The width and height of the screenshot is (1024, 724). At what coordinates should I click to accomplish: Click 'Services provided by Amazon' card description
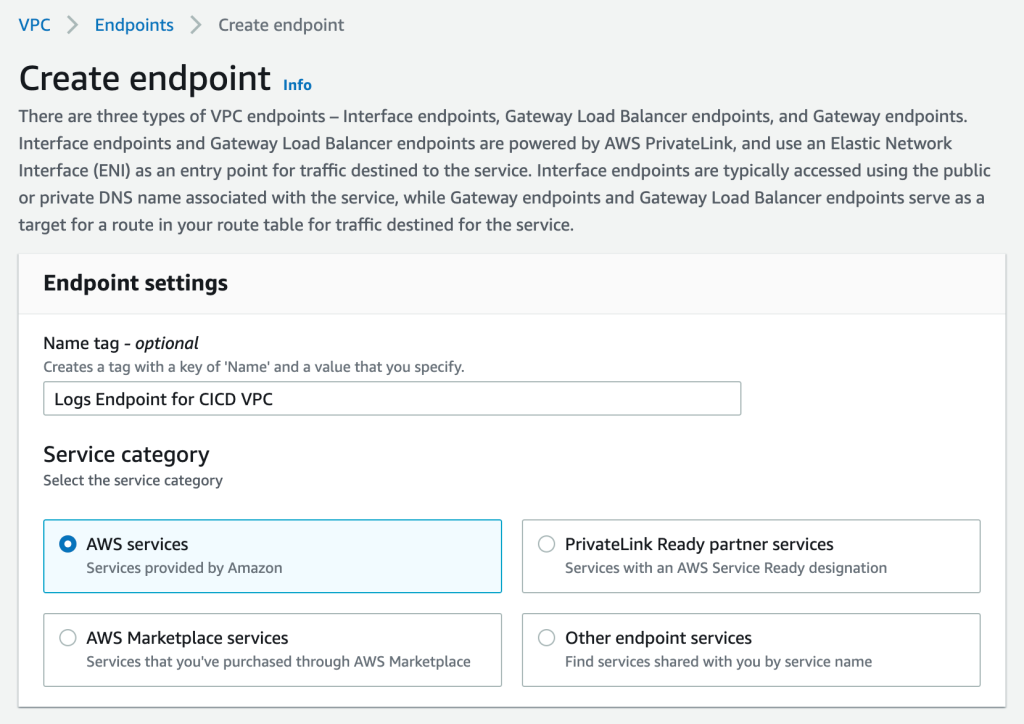pyautogui.click(x=184, y=568)
